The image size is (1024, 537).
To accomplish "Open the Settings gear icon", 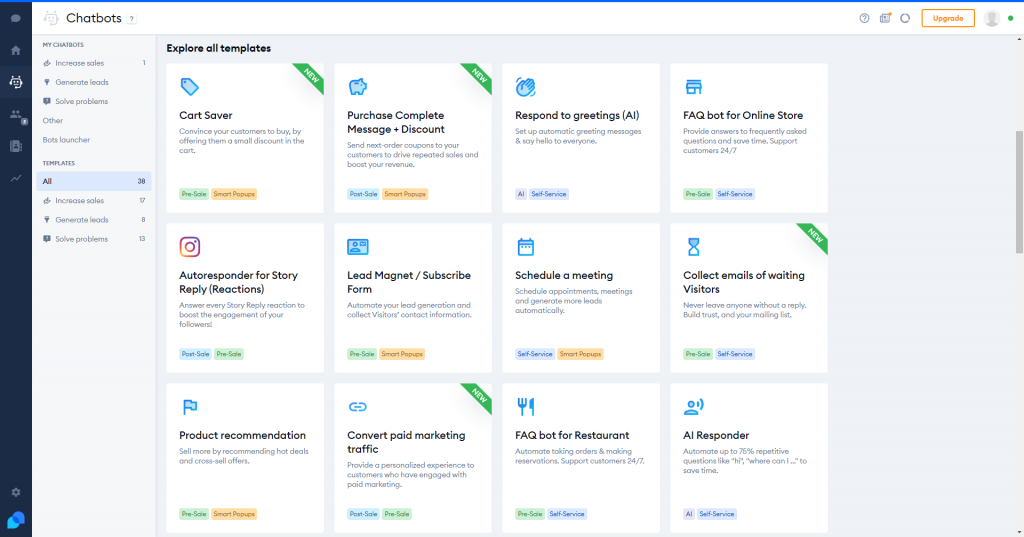I will (x=15, y=492).
